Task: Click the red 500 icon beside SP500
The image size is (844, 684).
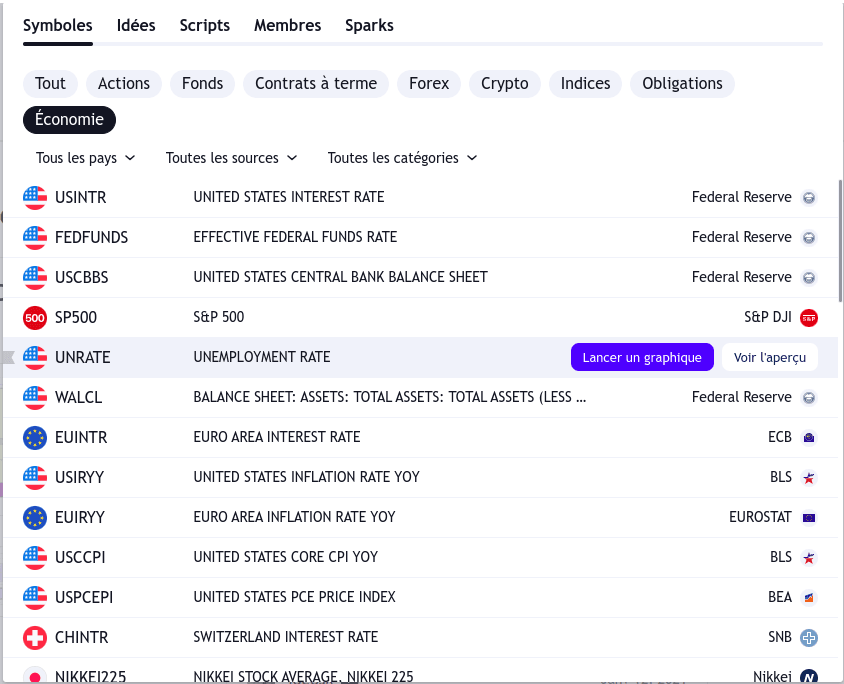Action: click(x=35, y=317)
